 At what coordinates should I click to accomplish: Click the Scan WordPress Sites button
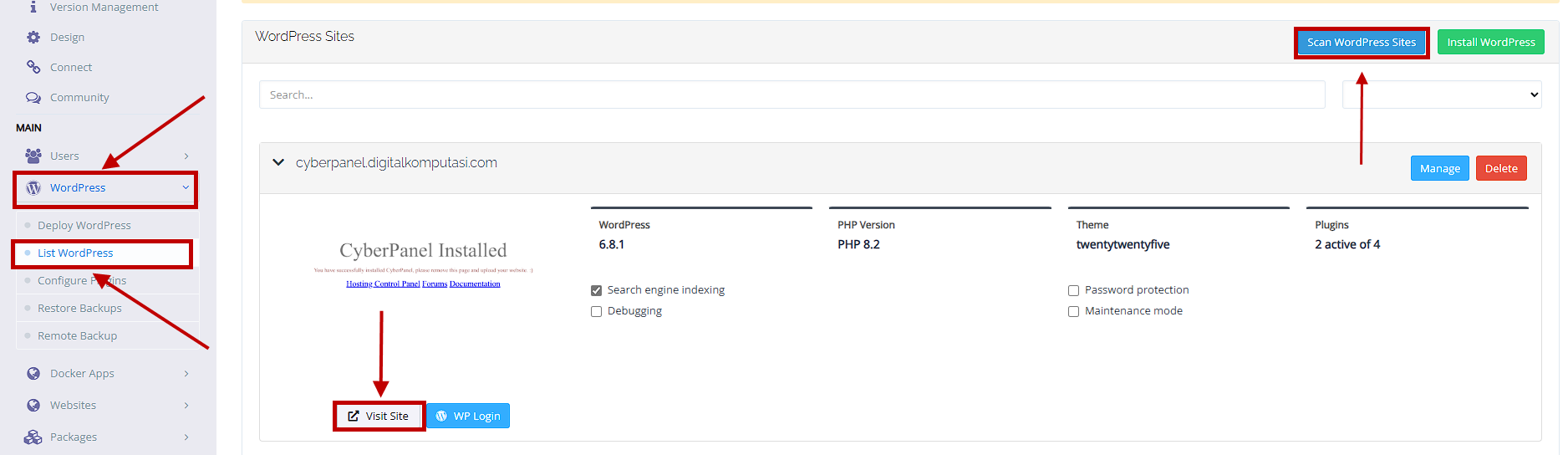(x=1362, y=42)
